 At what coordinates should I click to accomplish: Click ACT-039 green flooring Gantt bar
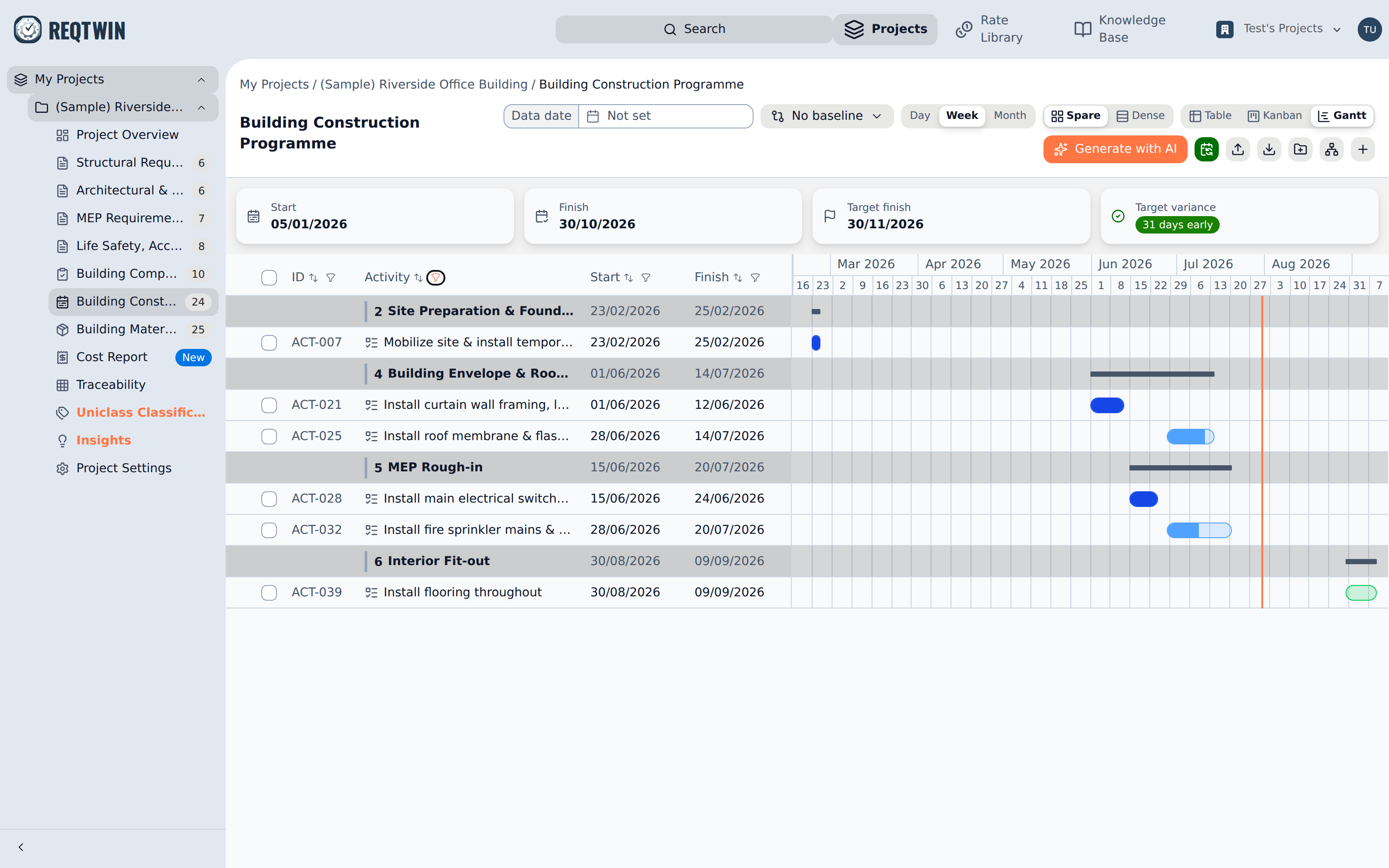click(x=1361, y=593)
